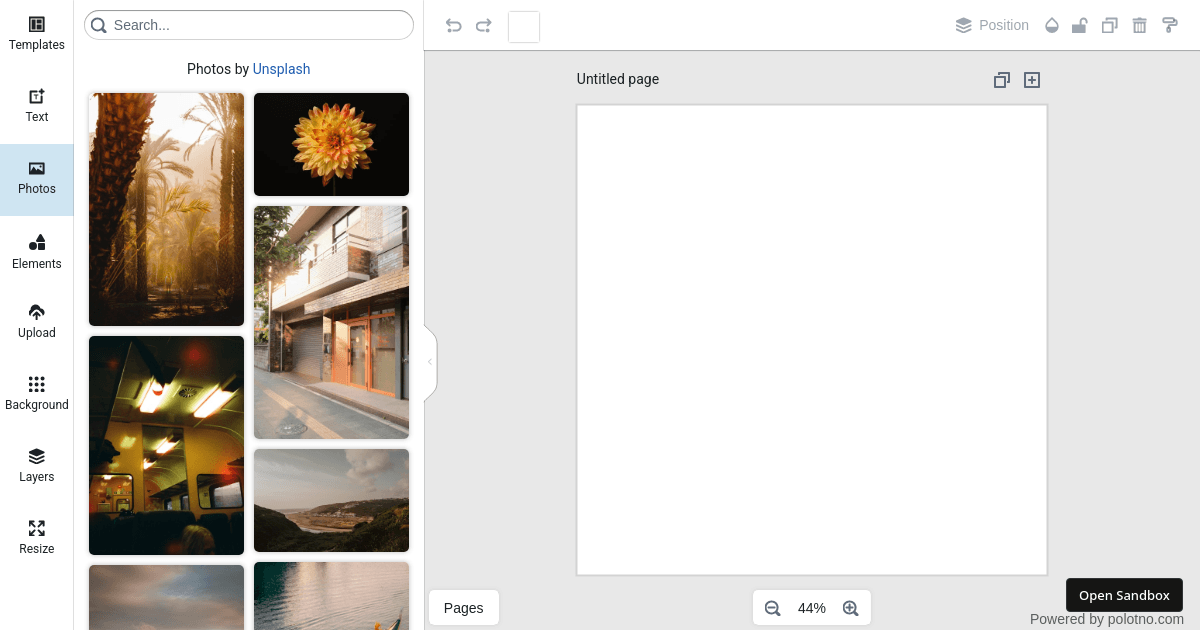This screenshot has height=630, width=1200.
Task: Open the Position dropdown
Action: point(992,26)
